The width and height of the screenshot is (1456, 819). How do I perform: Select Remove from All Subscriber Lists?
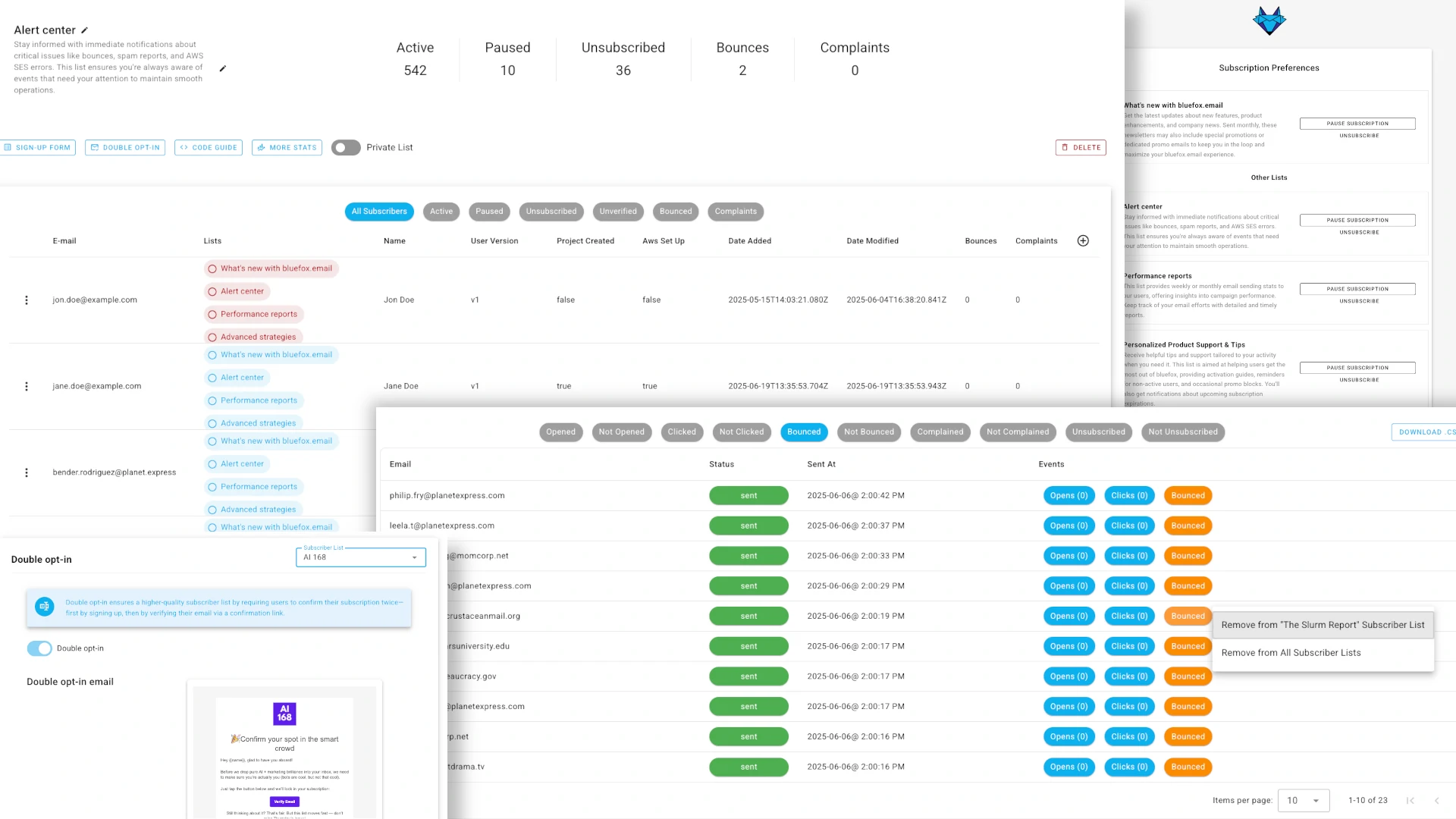1290,652
